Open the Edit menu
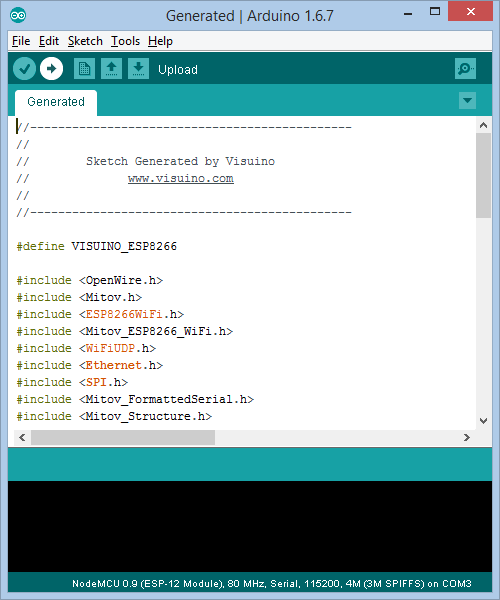This screenshot has height=600, width=500. point(49,41)
